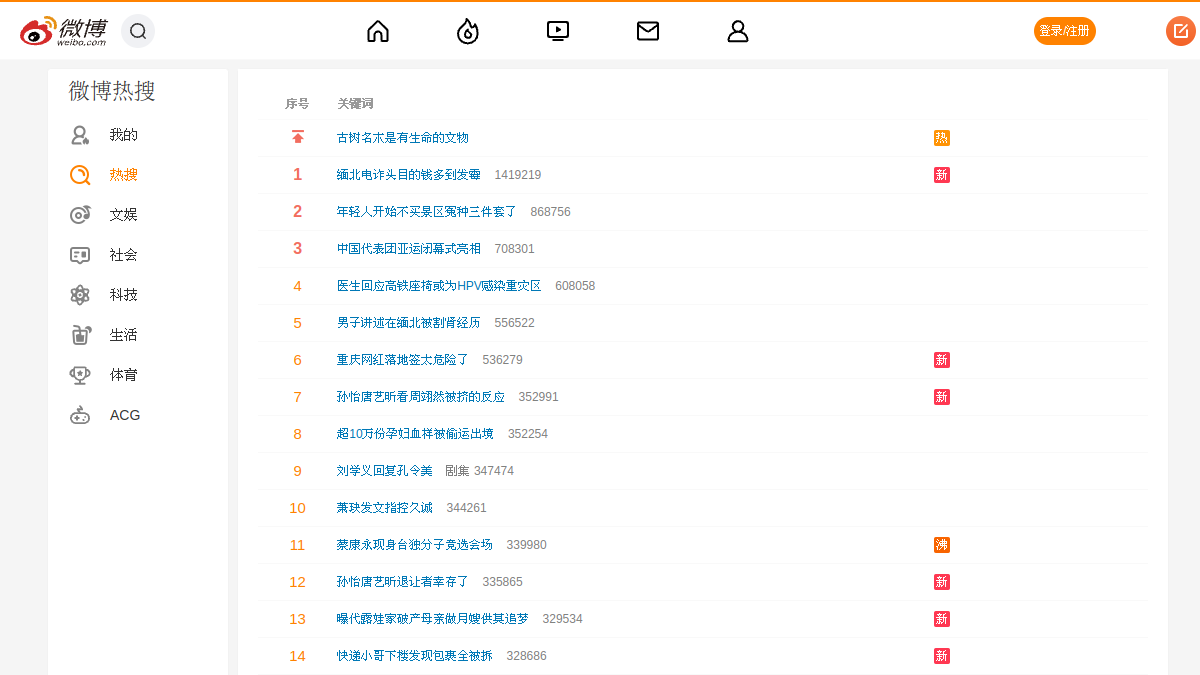Click the 新 badge on 孙怡唐艺昕退让者 row
This screenshot has height=675, width=1200.
coord(942,582)
